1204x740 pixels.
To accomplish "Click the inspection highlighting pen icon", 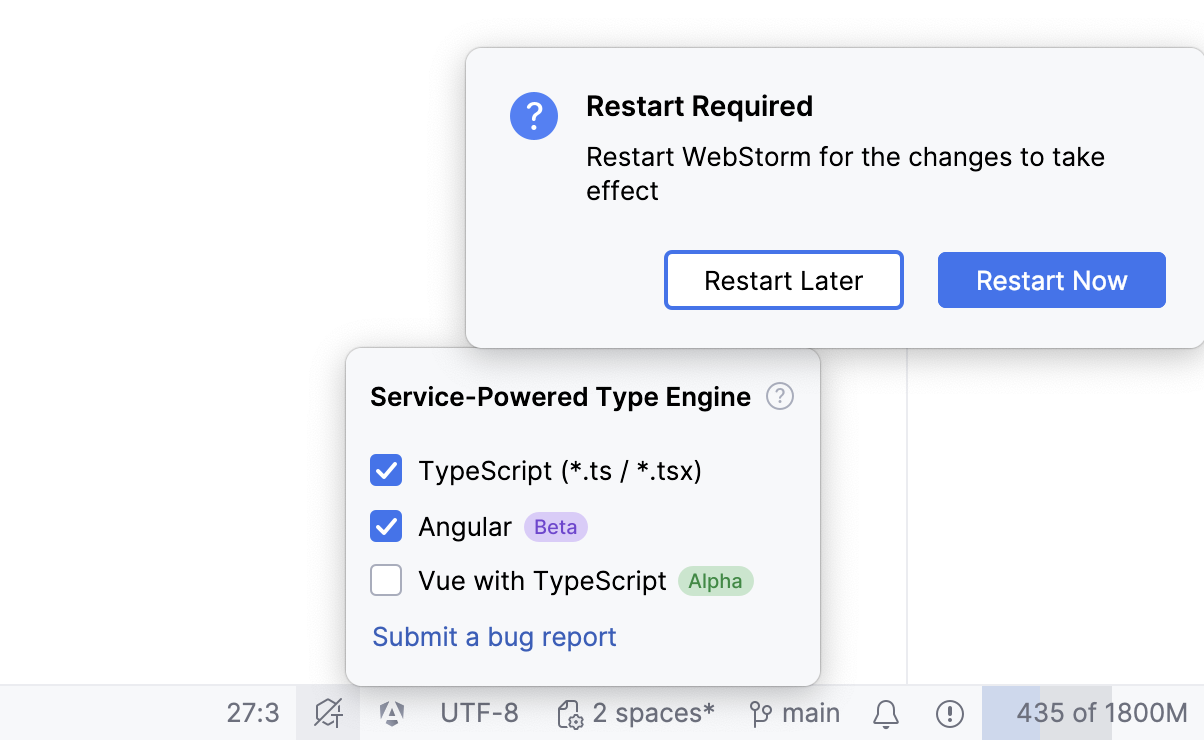I will pyautogui.click(x=327, y=713).
